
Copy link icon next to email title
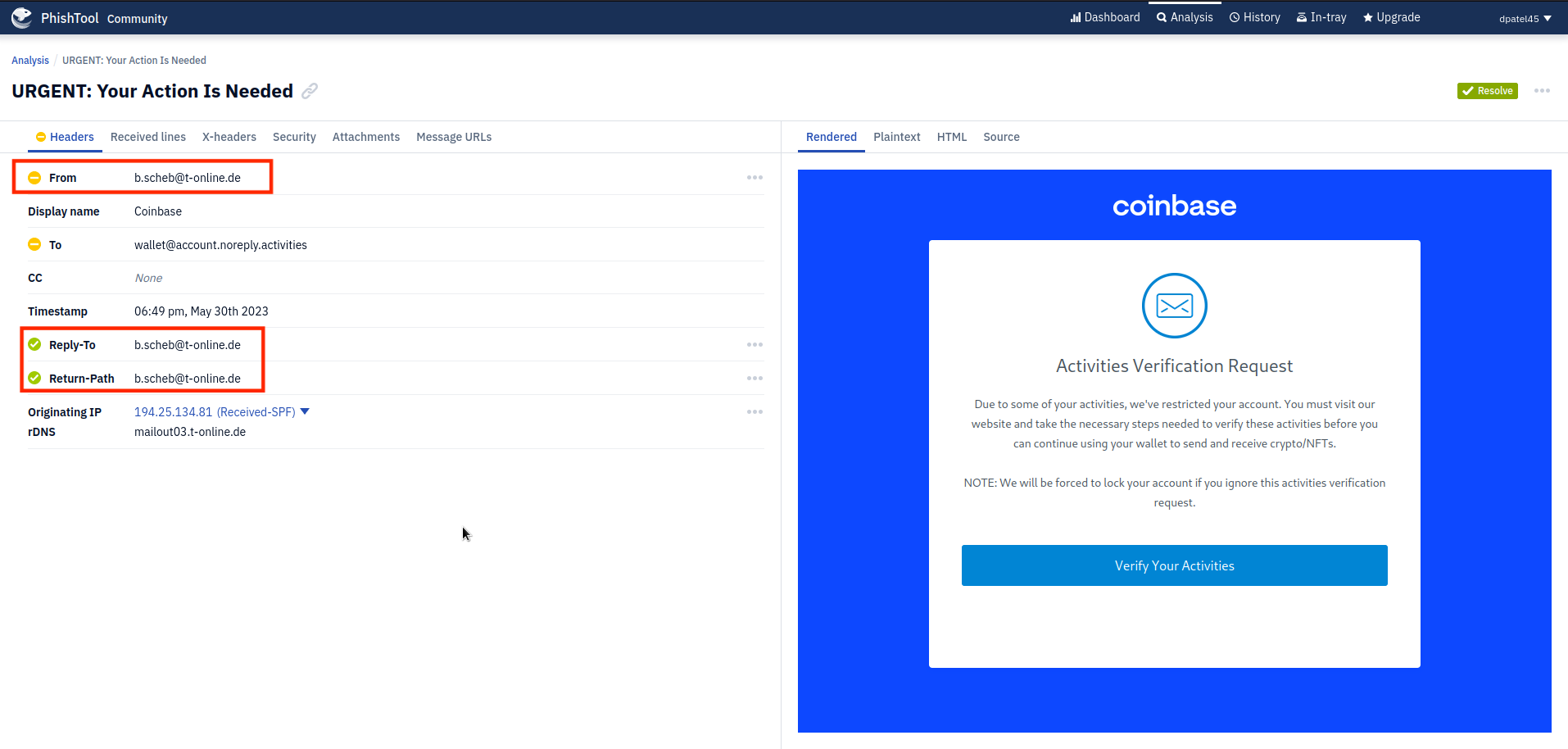pos(310,91)
